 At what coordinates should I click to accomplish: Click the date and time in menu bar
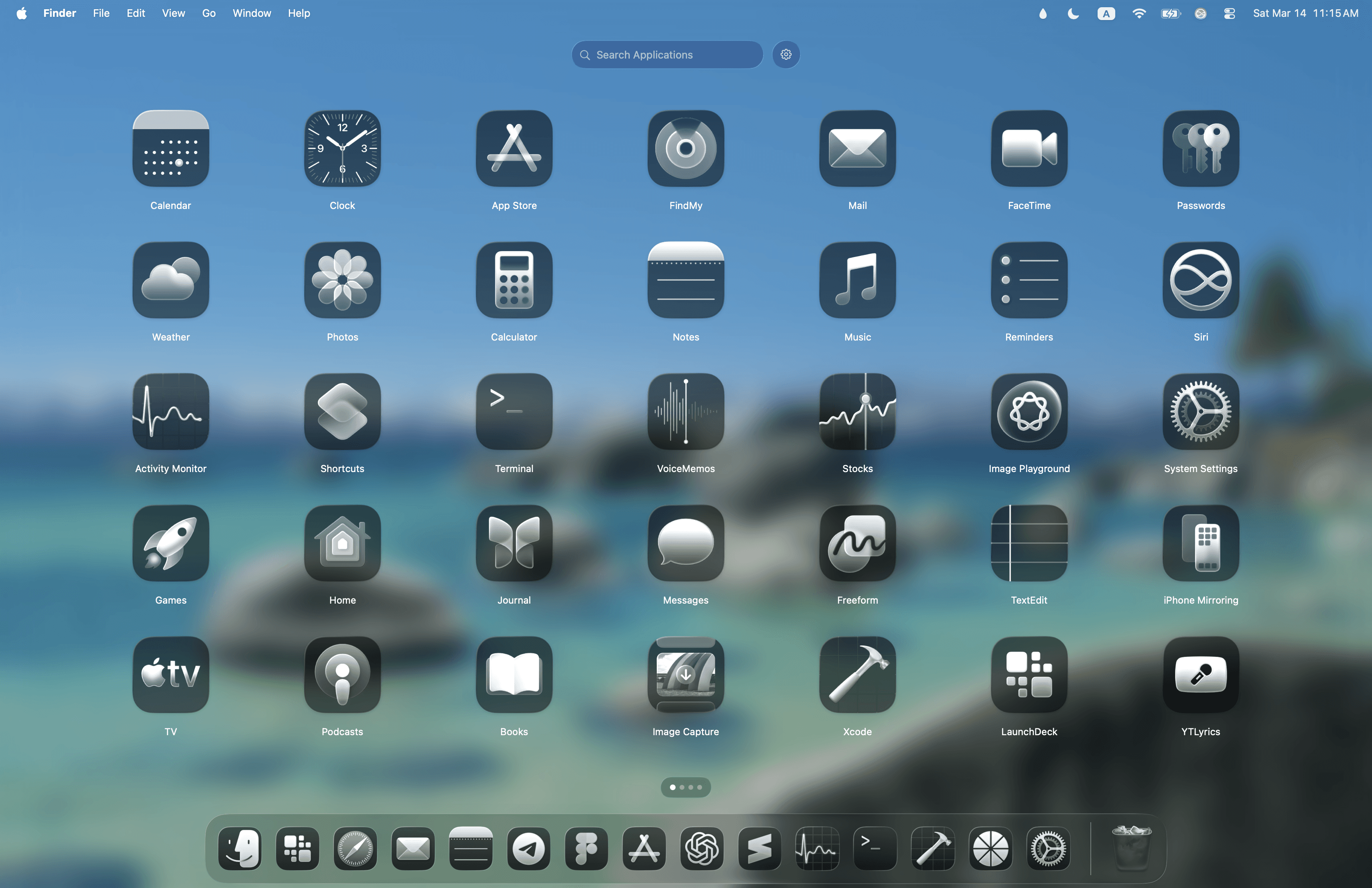1306,13
